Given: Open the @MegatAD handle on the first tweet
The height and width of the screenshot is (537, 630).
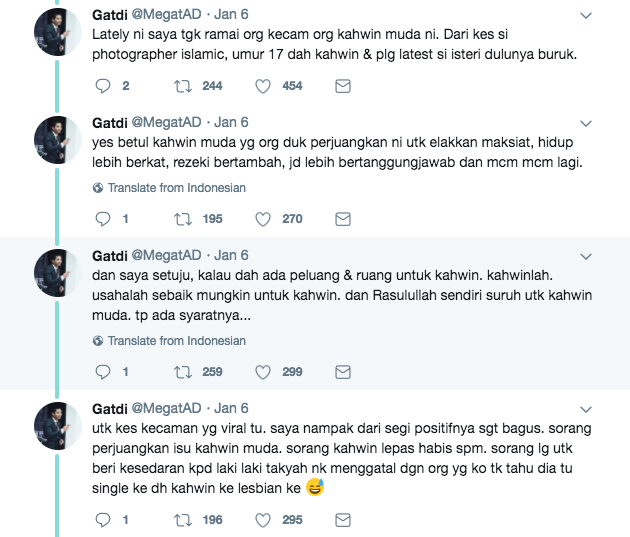Looking at the screenshot, I should pos(166,14).
